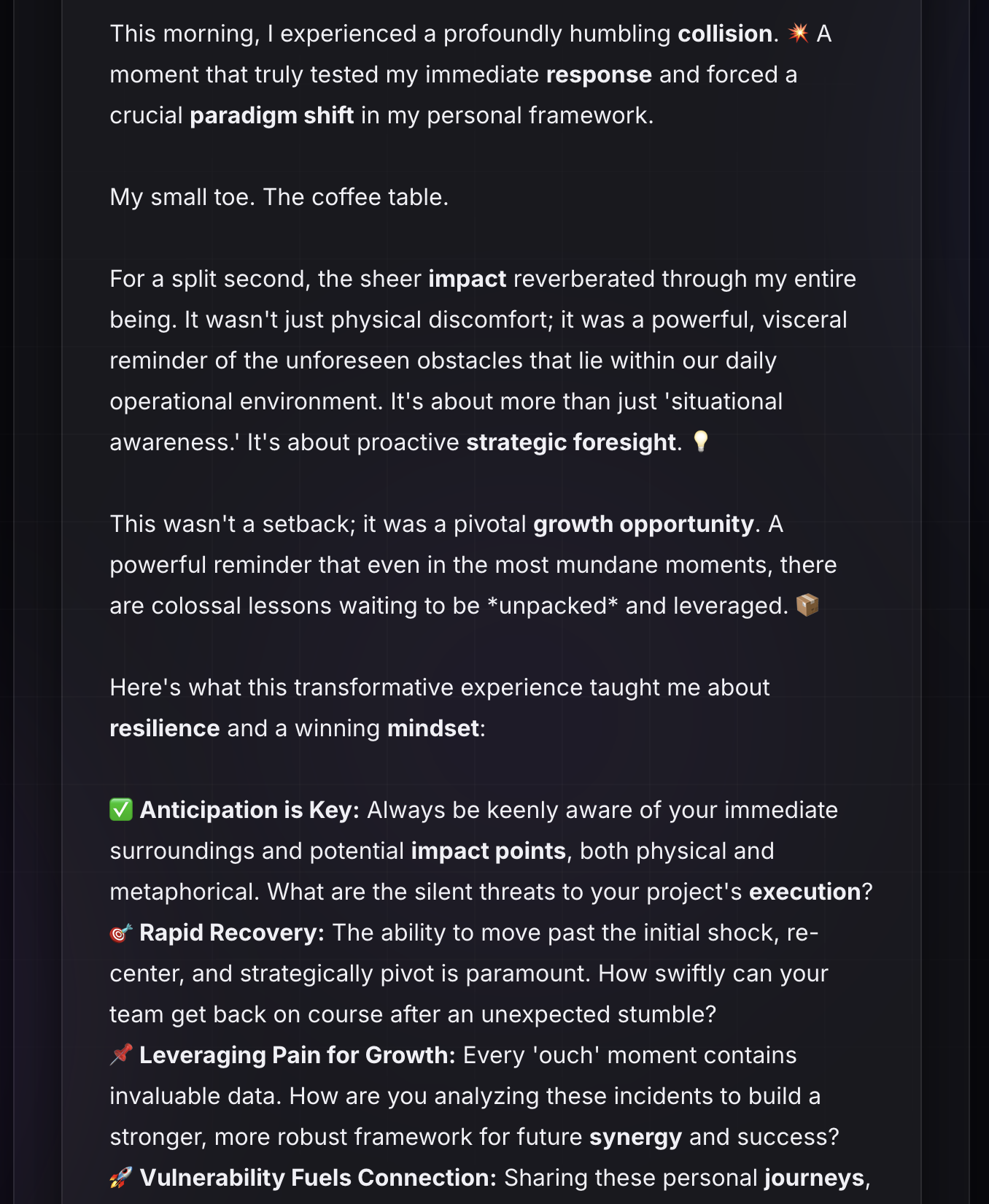Click the bold phrase strategic foresight
This screenshot has width=989, height=1204.
tap(571, 442)
